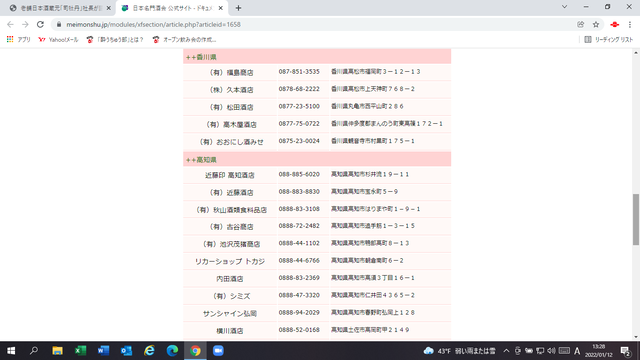Select リカーショップ トカジ entry
This screenshot has width=640, height=360.
230,261
